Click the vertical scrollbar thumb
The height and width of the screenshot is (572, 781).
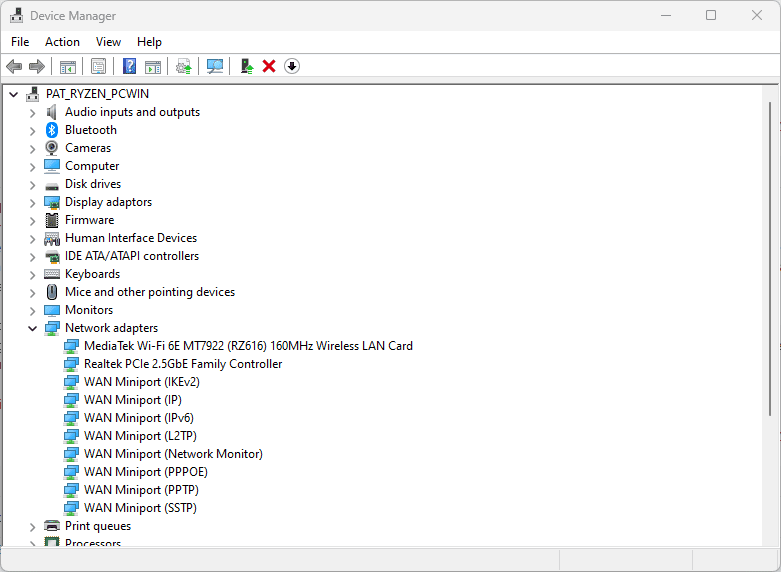tap(770, 259)
